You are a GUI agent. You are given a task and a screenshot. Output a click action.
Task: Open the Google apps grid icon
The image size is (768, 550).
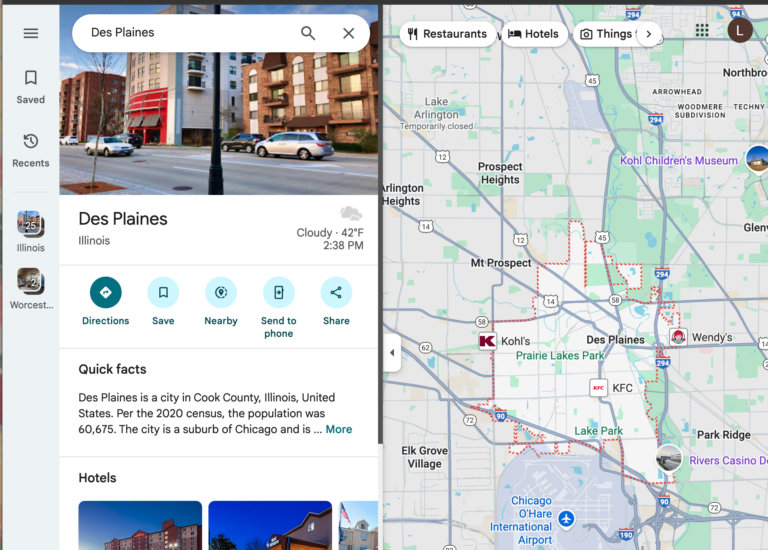[702, 30]
